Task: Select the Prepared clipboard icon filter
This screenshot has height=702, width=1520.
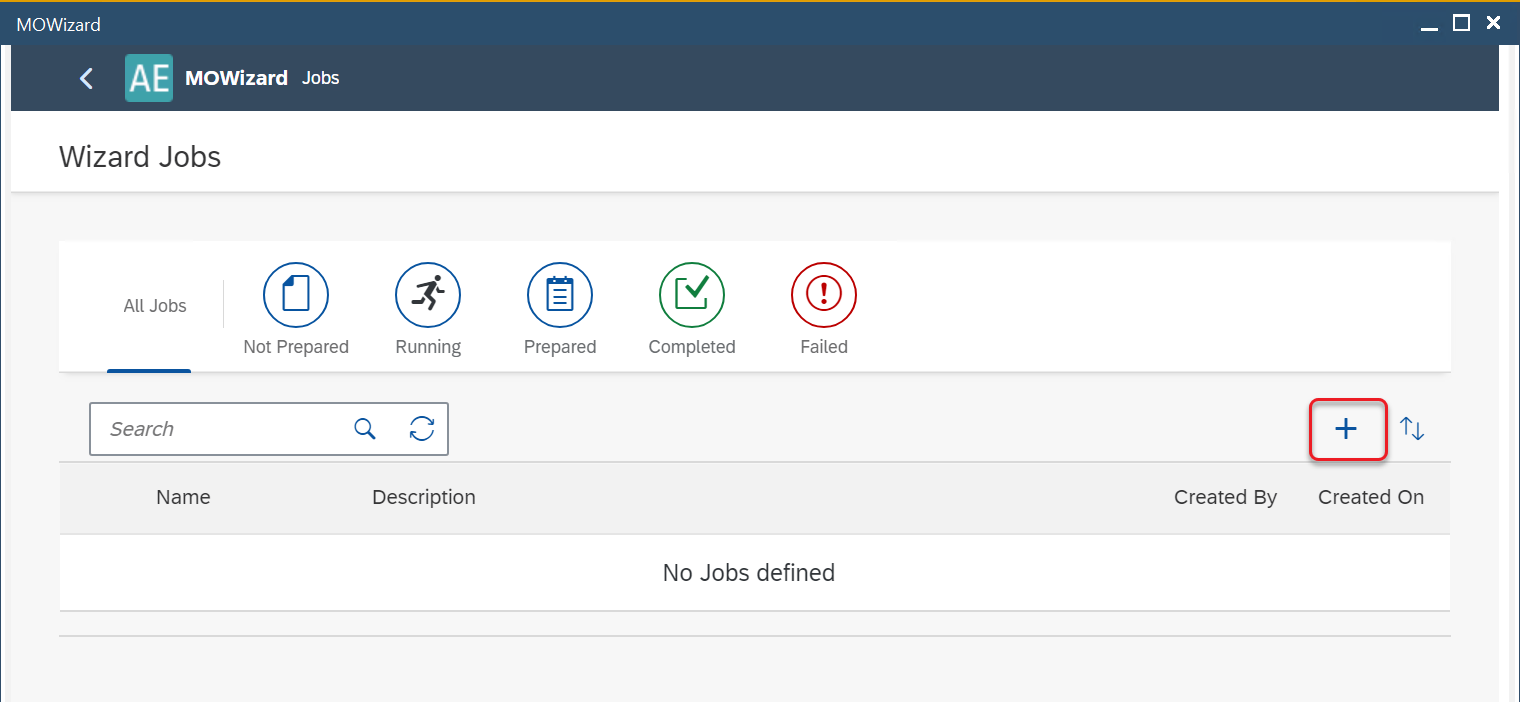Action: (560, 295)
